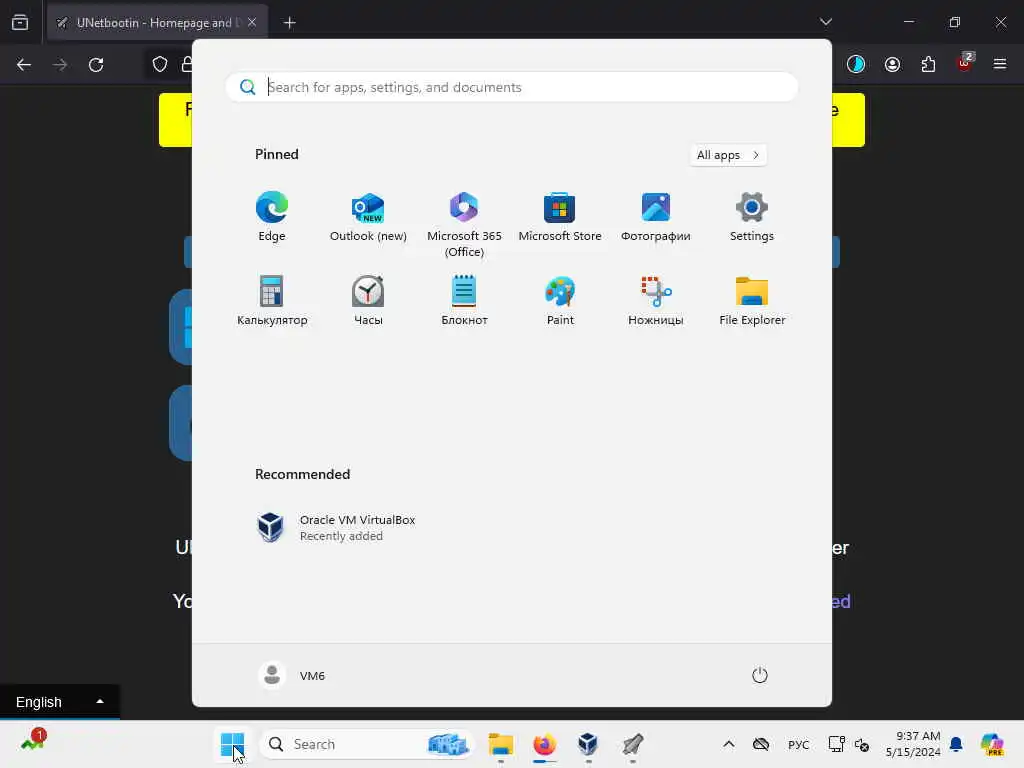Click the uBlock Origin extension icon
The height and width of the screenshot is (768, 1024).
[964, 63]
